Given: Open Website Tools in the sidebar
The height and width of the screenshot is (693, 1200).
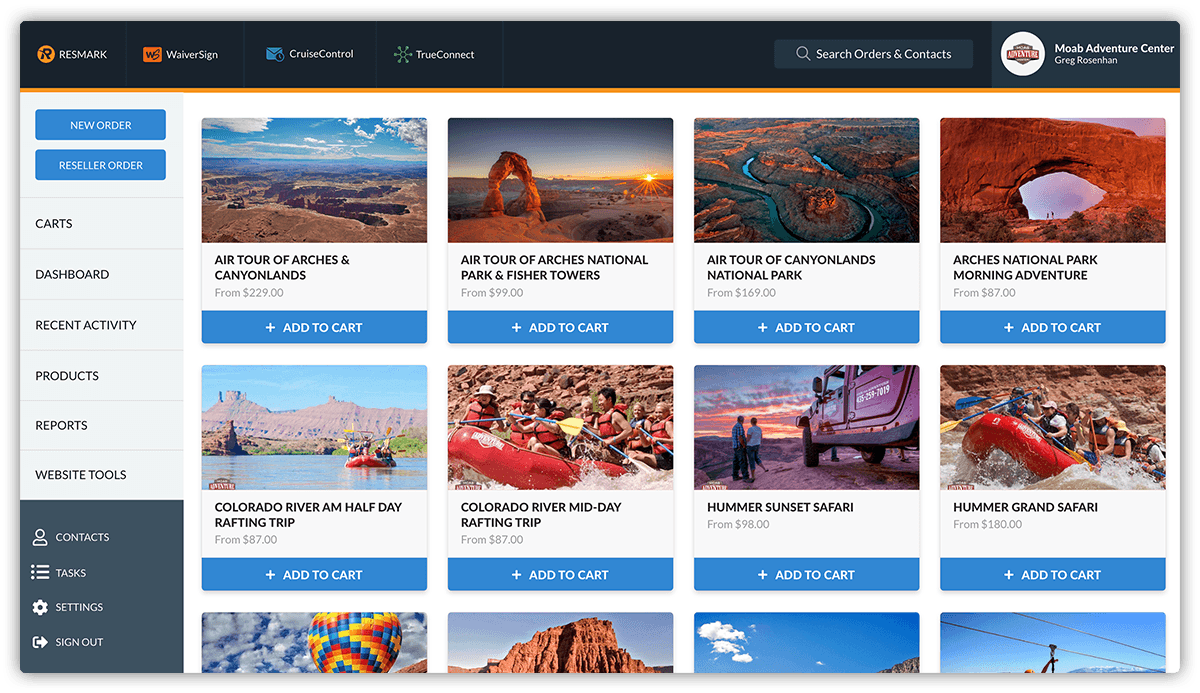Looking at the screenshot, I should click(102, 475).
